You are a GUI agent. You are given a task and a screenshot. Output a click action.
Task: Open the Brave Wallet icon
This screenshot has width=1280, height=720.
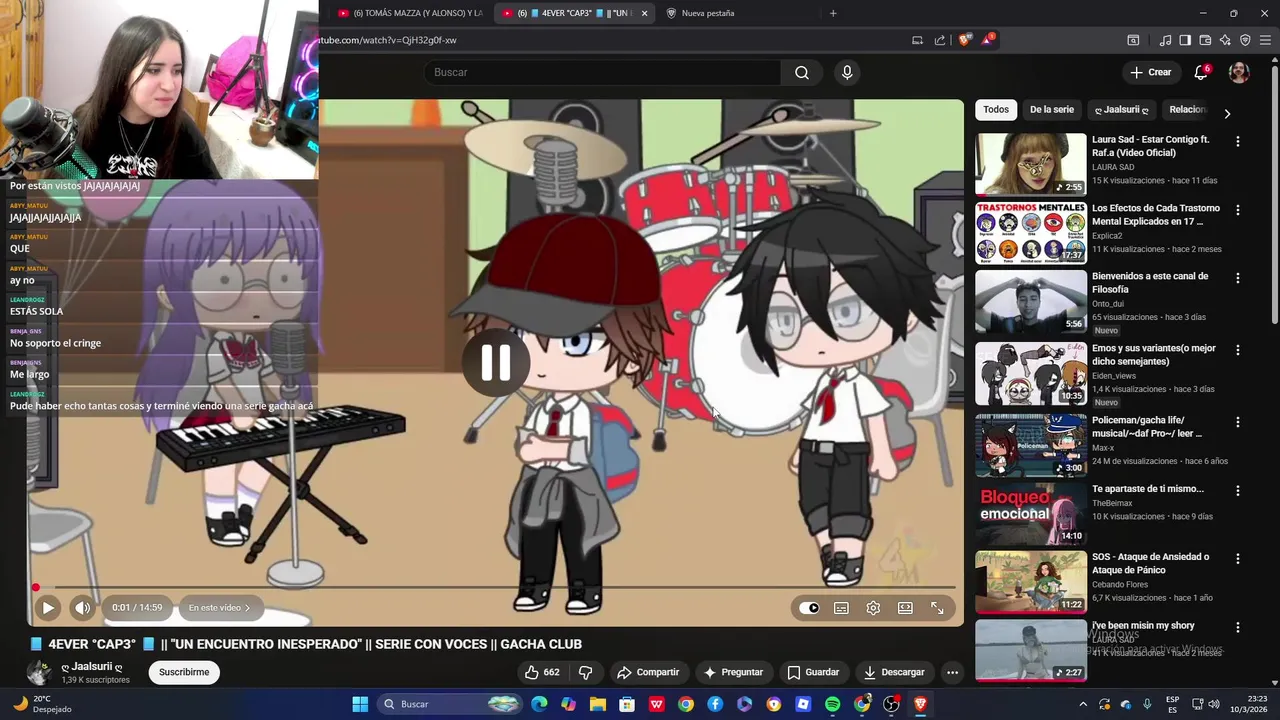[1205, 40]
